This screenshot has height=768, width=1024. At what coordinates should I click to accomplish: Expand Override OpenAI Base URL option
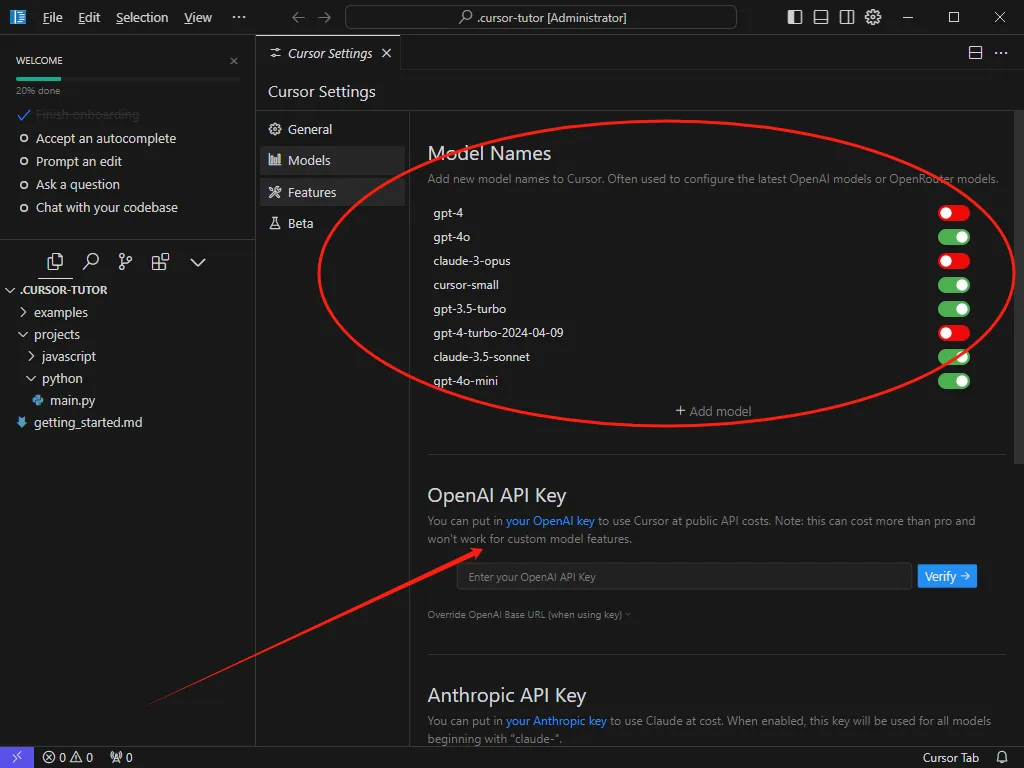click(529, 614)
